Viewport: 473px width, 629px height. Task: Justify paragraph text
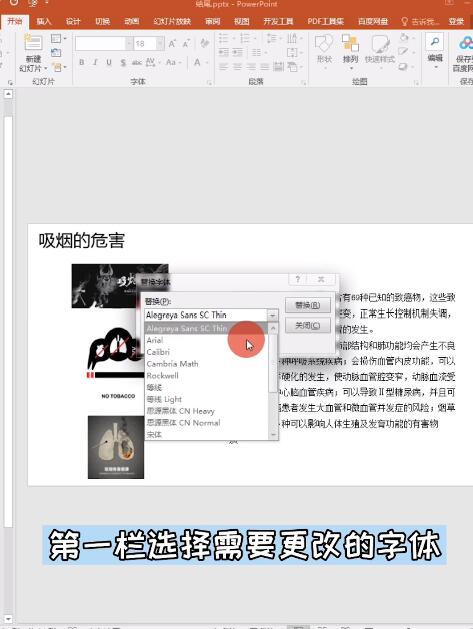pos(265,67)
